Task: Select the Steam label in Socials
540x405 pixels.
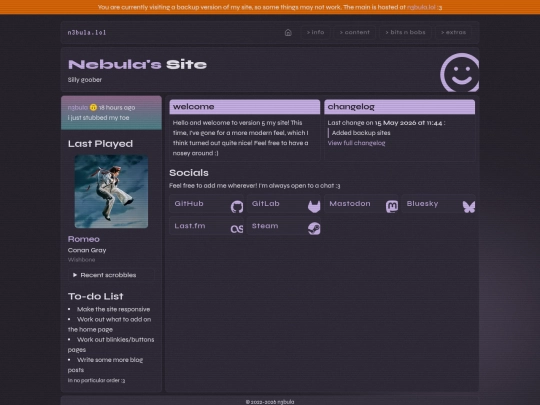Action: tap(265, 226)
